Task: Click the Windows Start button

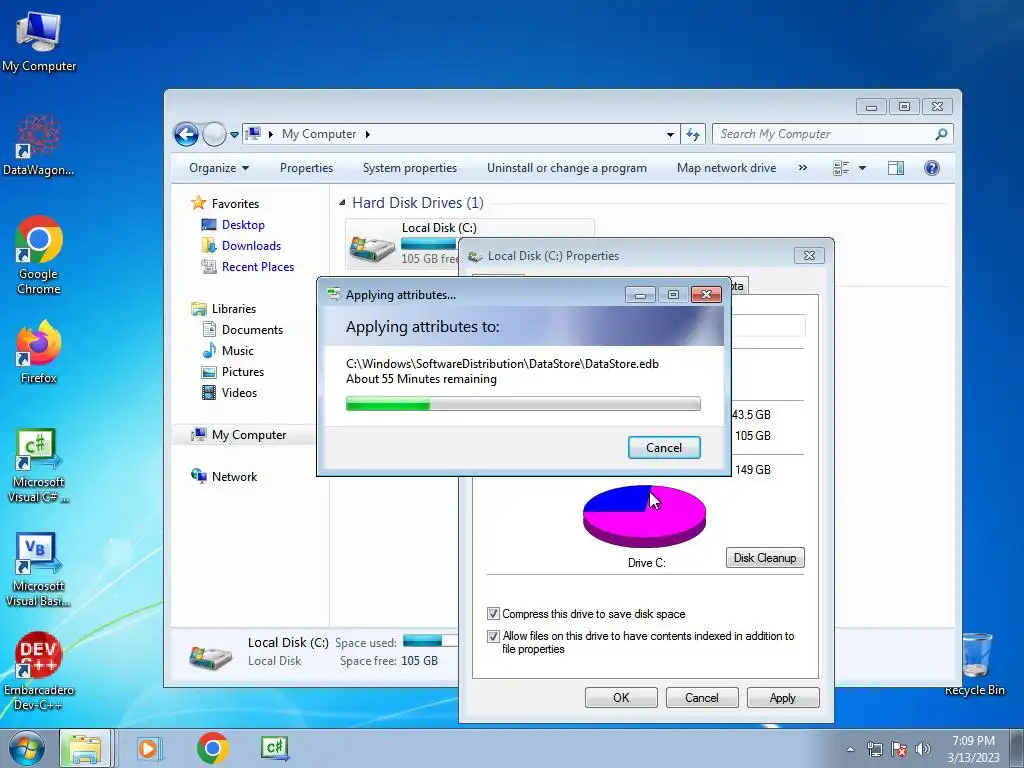Action: pyautogui.click(x=27, y=748)
